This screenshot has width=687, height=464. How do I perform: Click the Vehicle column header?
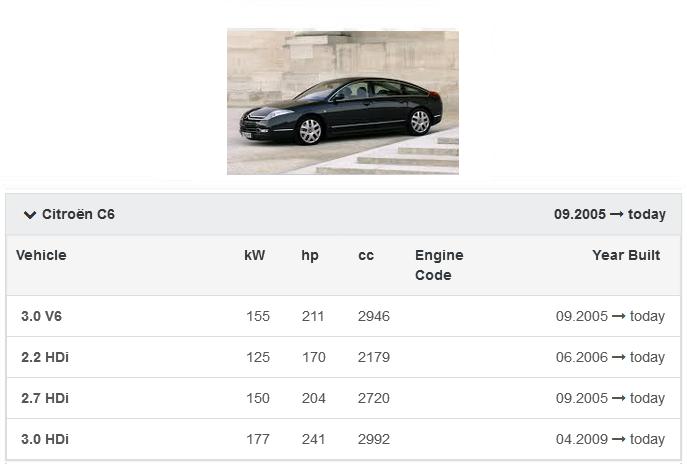(x=41, y=256)
